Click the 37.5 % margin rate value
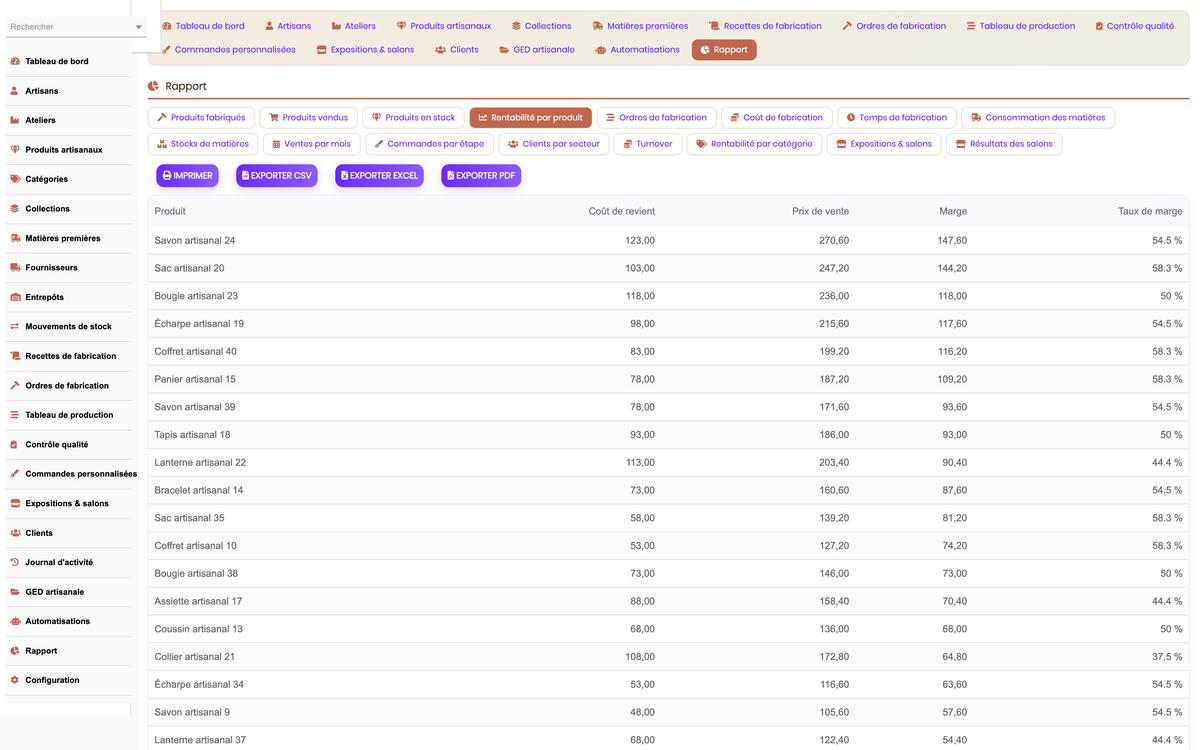Viewport: 1200px width, 750px height. (x=1166, y=657)
